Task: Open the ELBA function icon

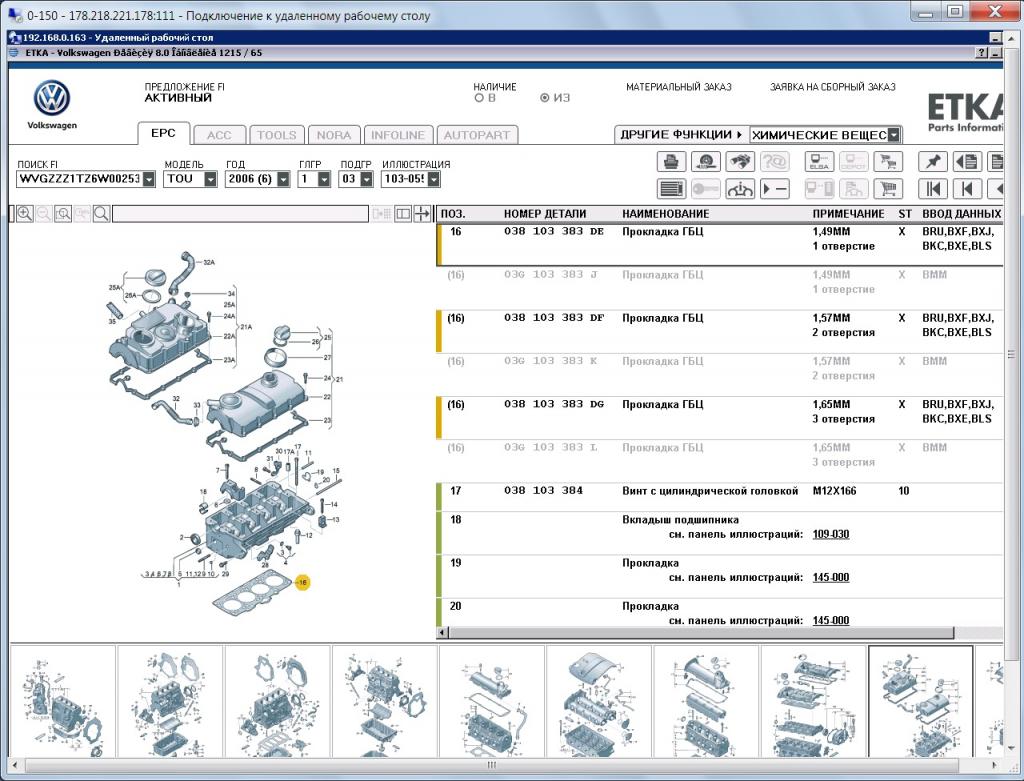Action: [819, 161]
